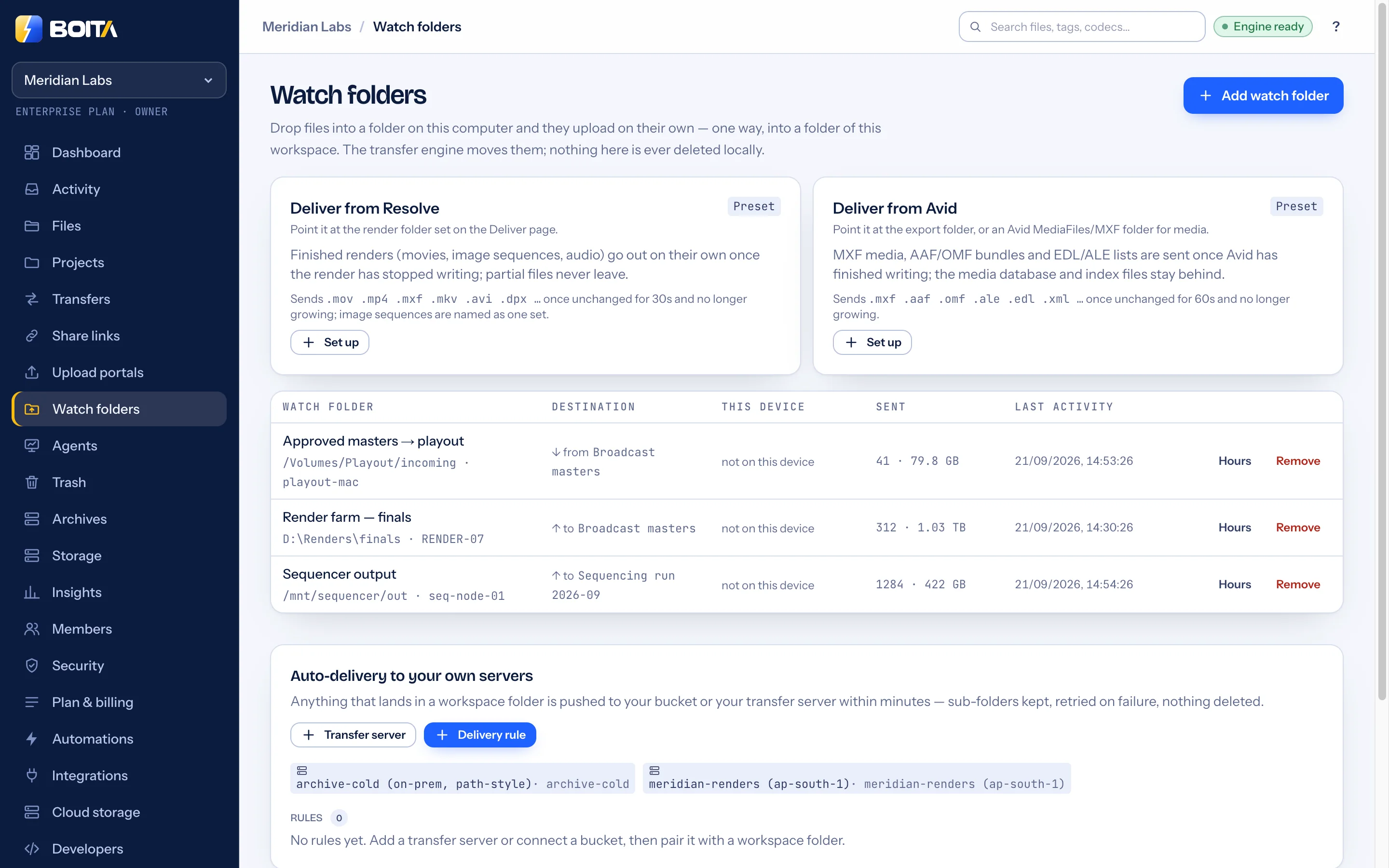Set up the Deliver from Avid preset

tap(872, 342)
